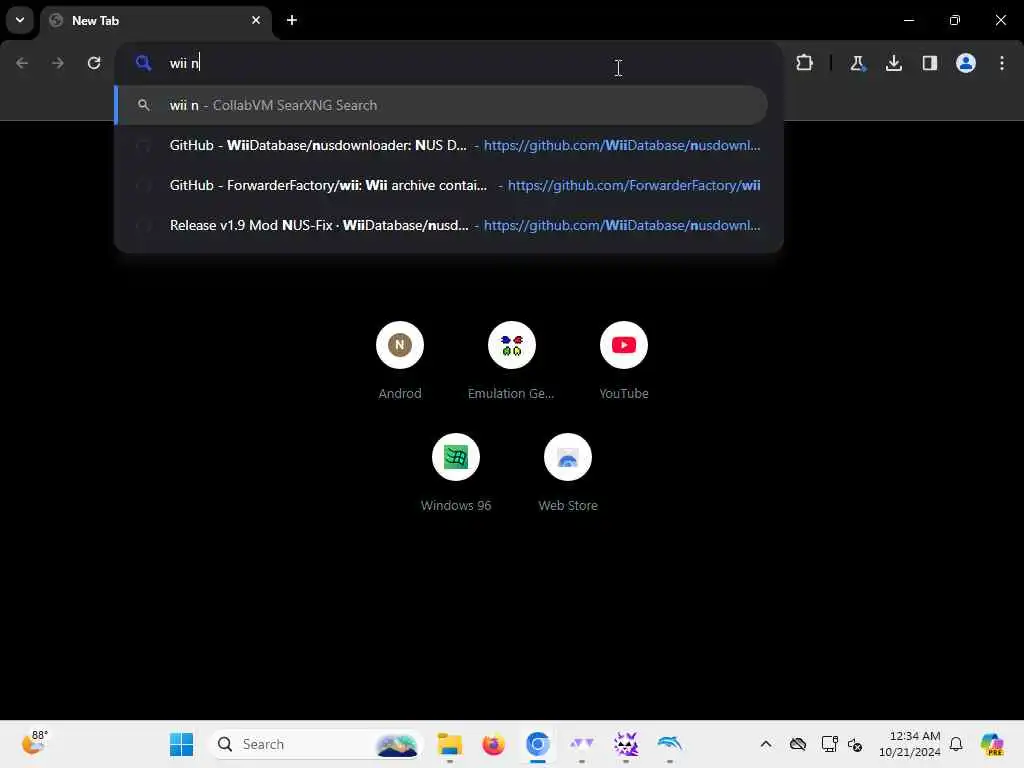The height and width of the screenshot is (768, 1024).
Task: Open the Dolphin emulator taskbar icon
Action: click(x=669, y=744)
